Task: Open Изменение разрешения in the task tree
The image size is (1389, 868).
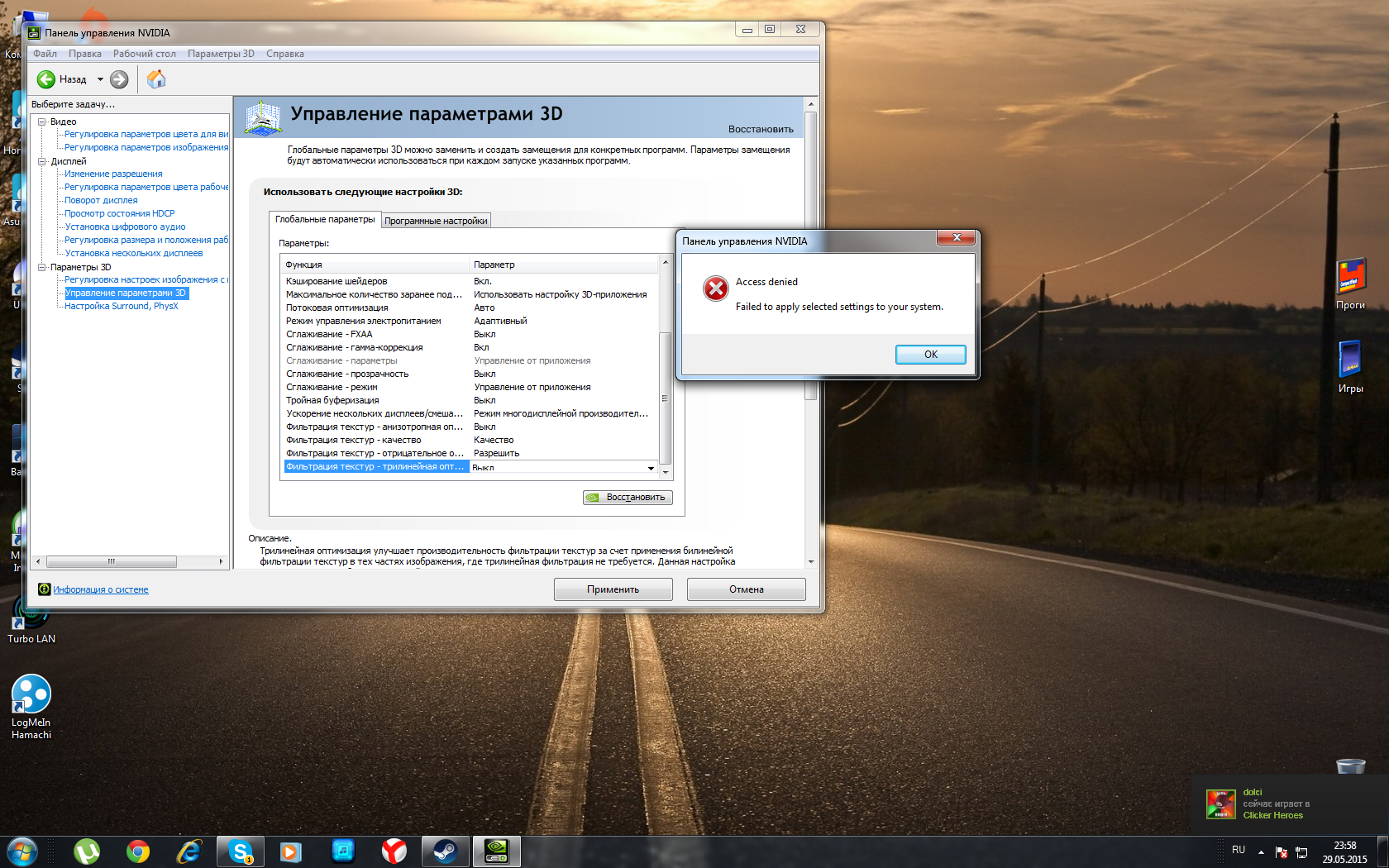Action: 113,174
